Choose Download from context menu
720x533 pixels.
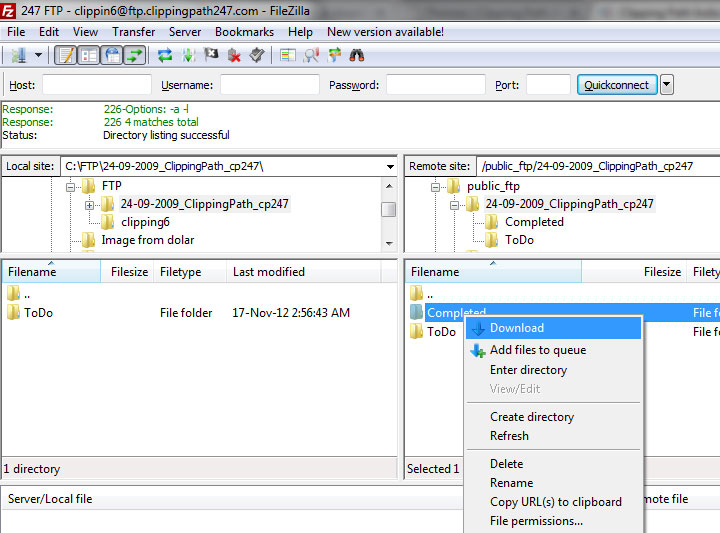[554, 328]
